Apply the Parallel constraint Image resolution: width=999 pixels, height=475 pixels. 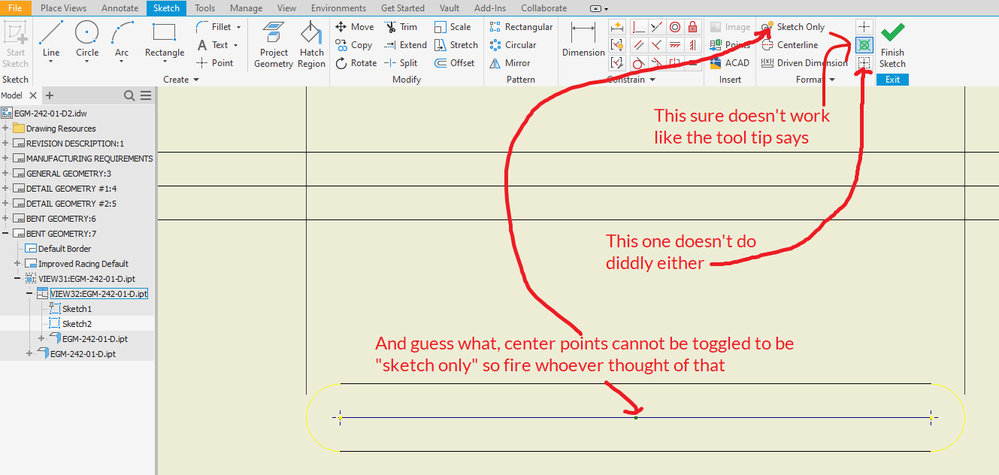click(637, 45)
